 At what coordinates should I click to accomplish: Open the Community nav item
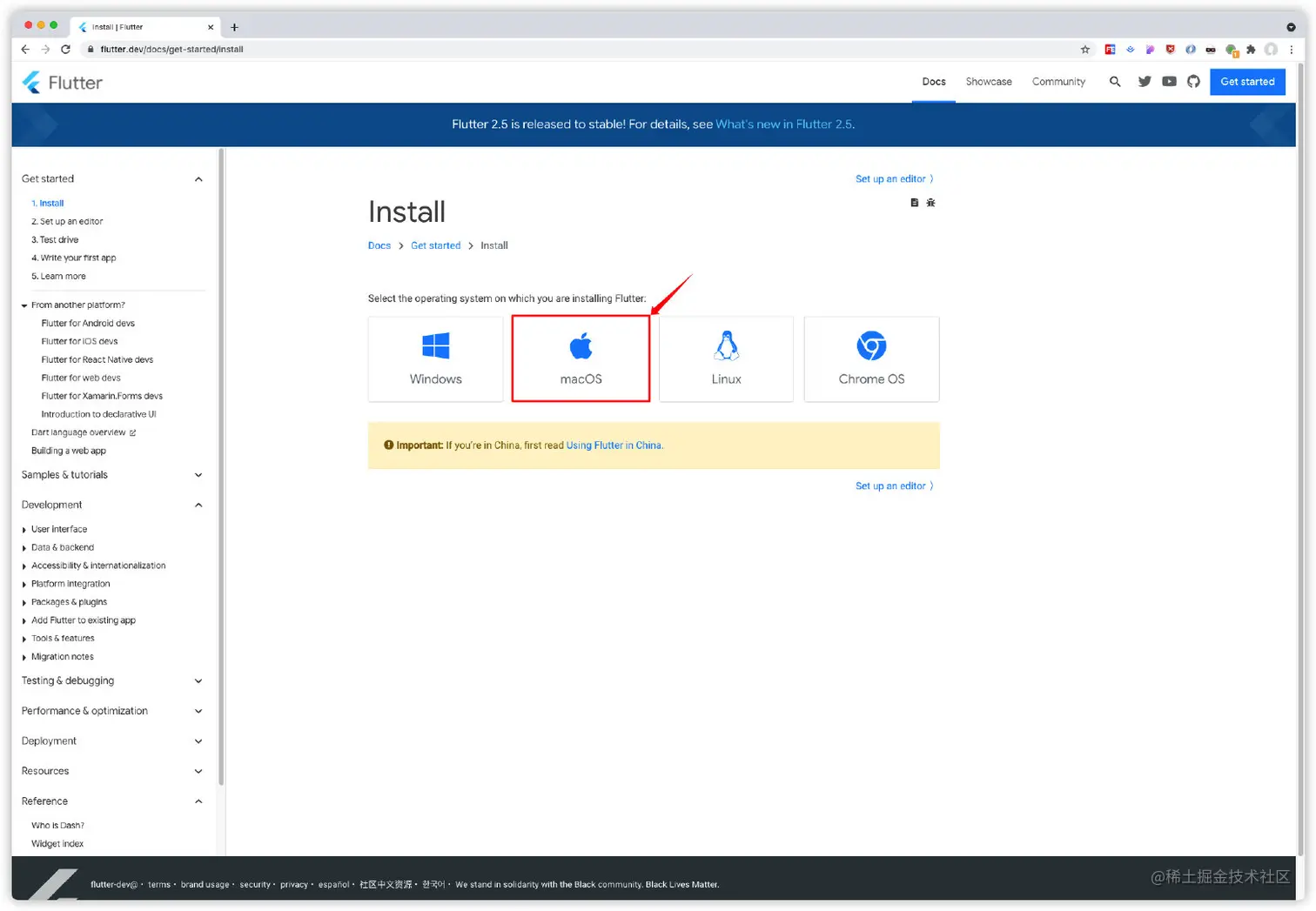tap(1058, 82)
